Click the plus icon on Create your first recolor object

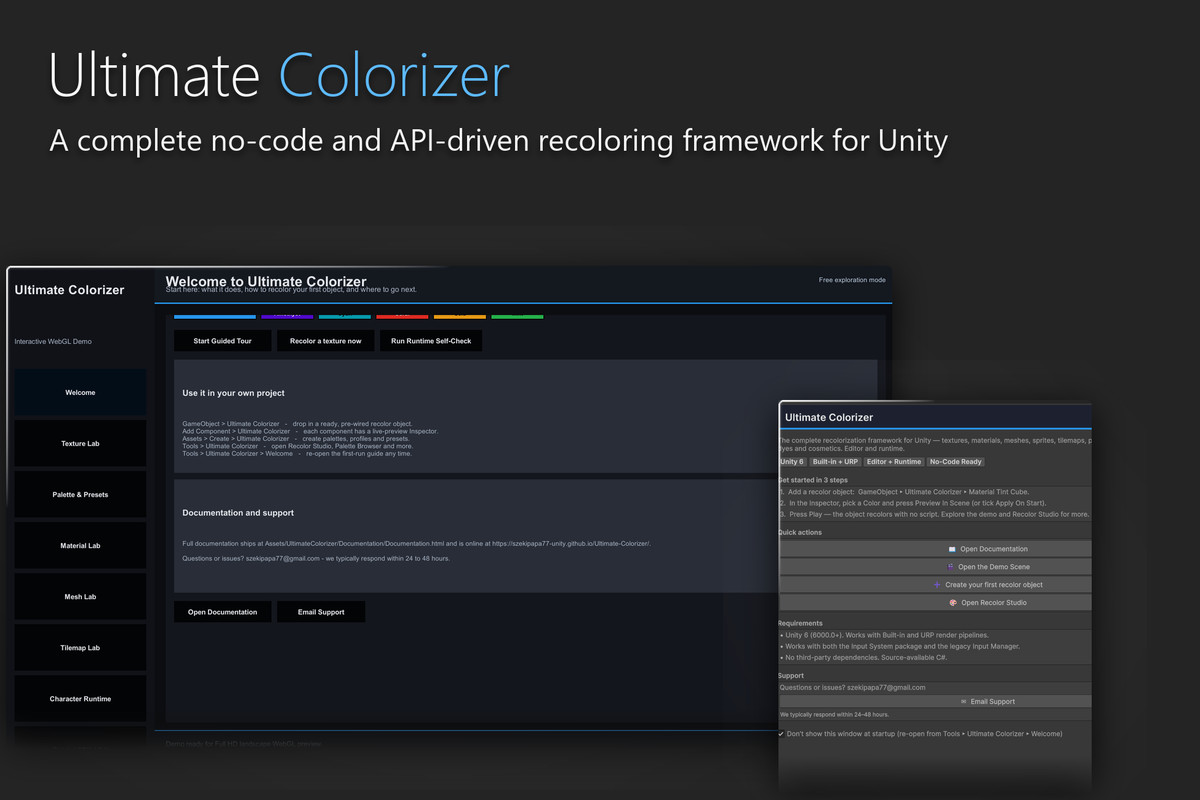(x=937, y=585)
